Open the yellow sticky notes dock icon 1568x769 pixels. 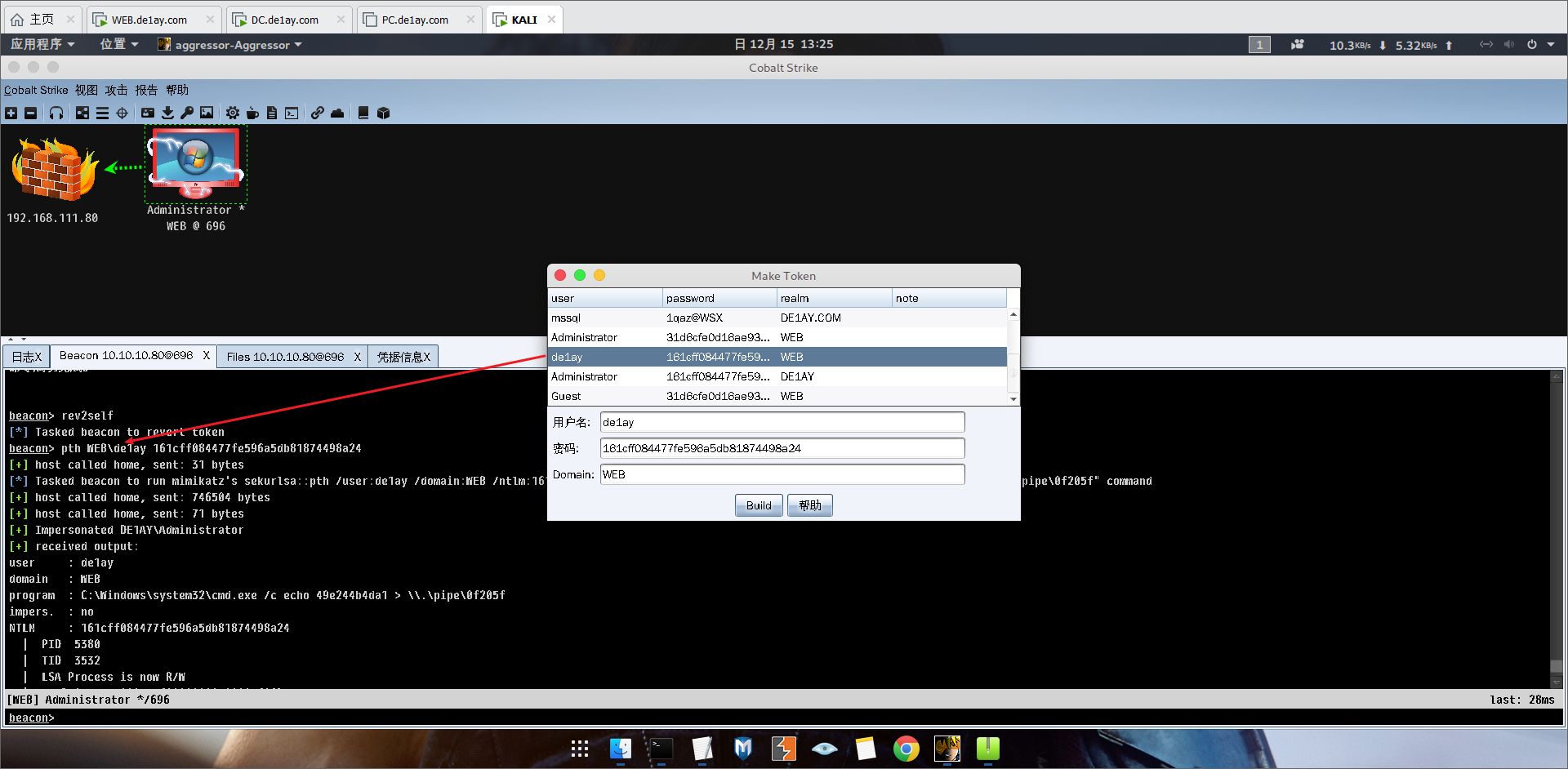pos(866,749)
